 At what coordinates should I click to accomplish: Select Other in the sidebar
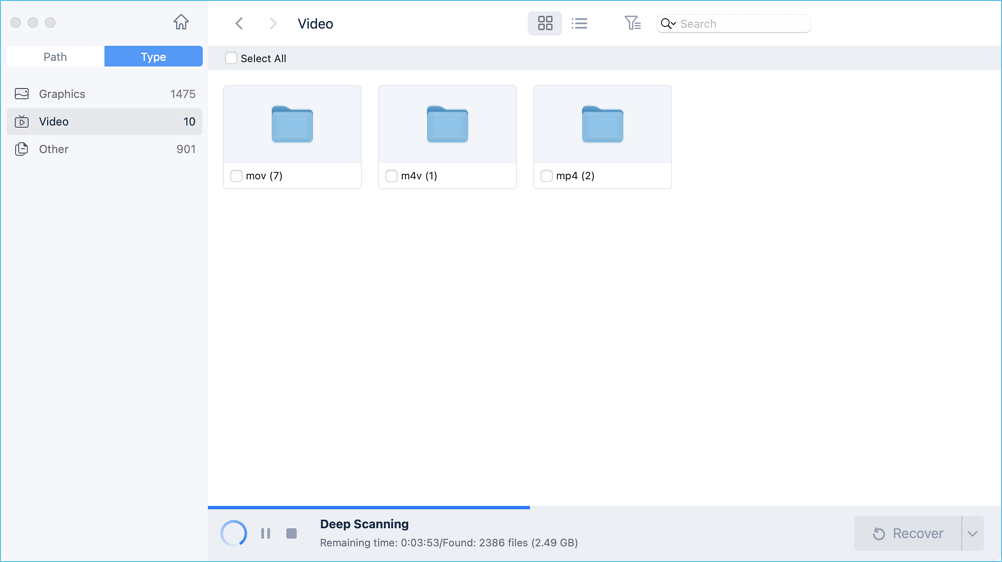tap(104, 149)
